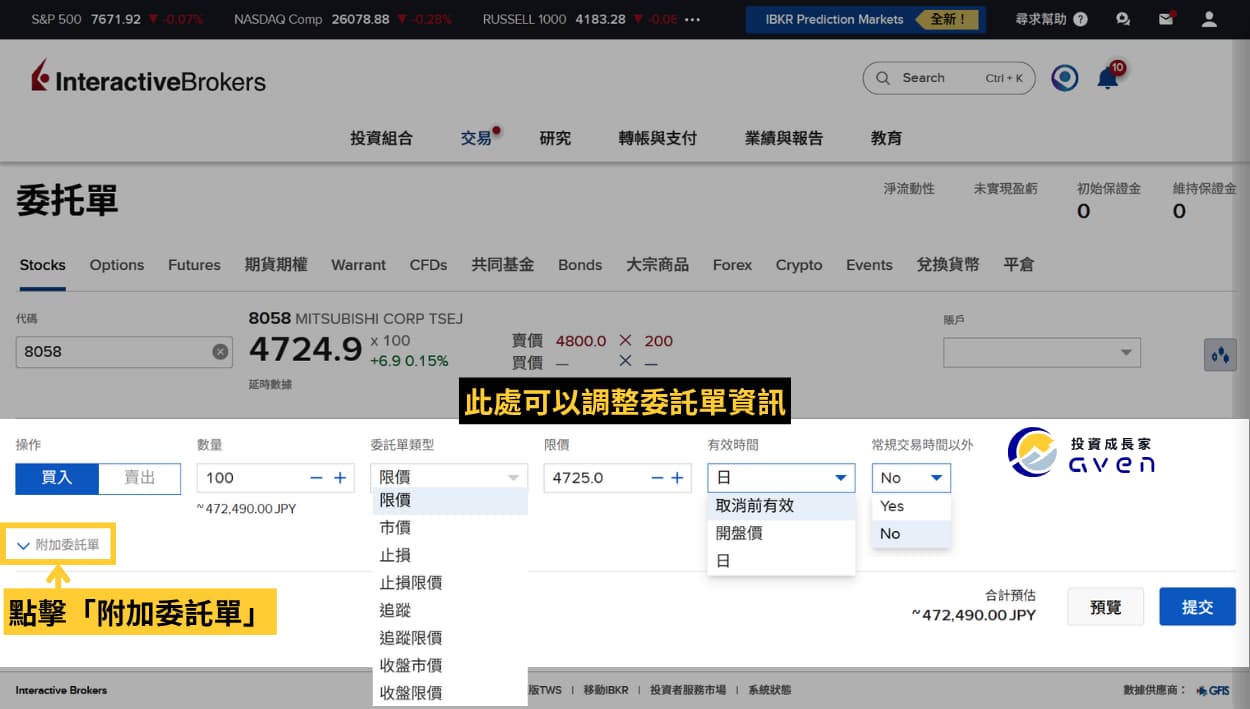Click the Interactive Brokers logo

[149, 77]
